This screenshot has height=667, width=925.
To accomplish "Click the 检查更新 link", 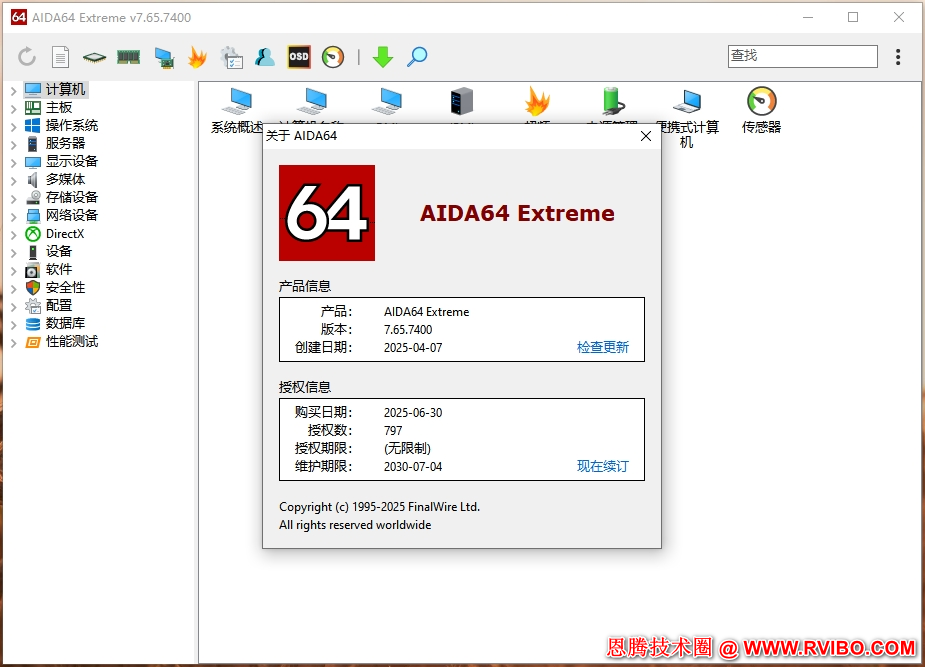I will (602, 347).
